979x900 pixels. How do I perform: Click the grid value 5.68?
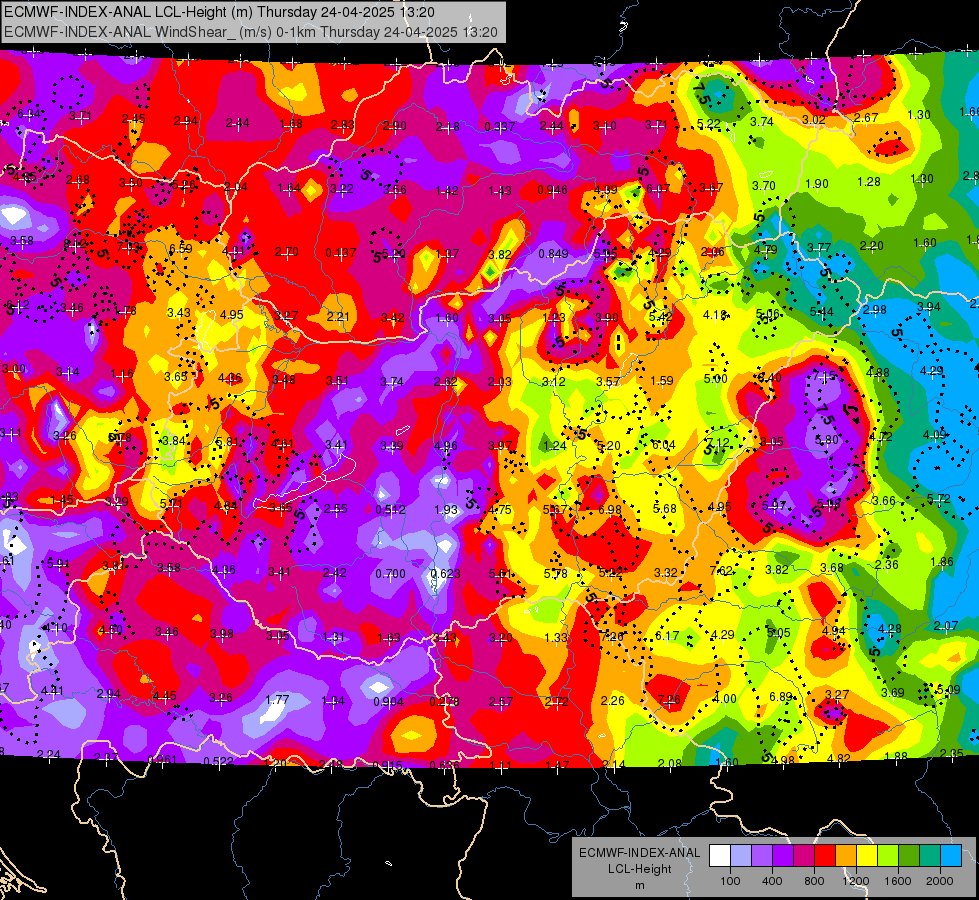(x=664, y=508)
